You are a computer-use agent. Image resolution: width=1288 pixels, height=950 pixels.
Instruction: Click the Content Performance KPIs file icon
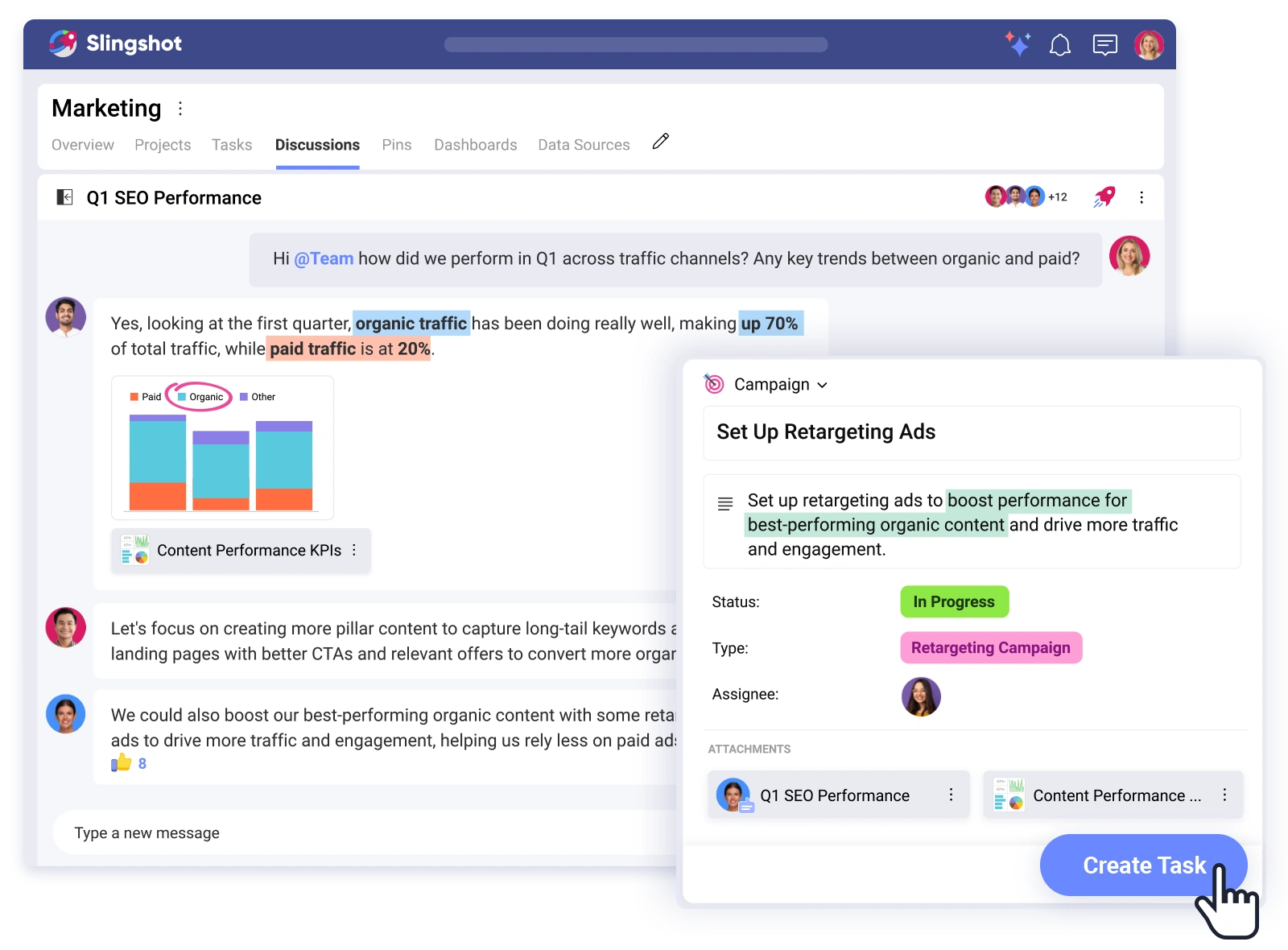pyautogui.click(x=134, y=550)
